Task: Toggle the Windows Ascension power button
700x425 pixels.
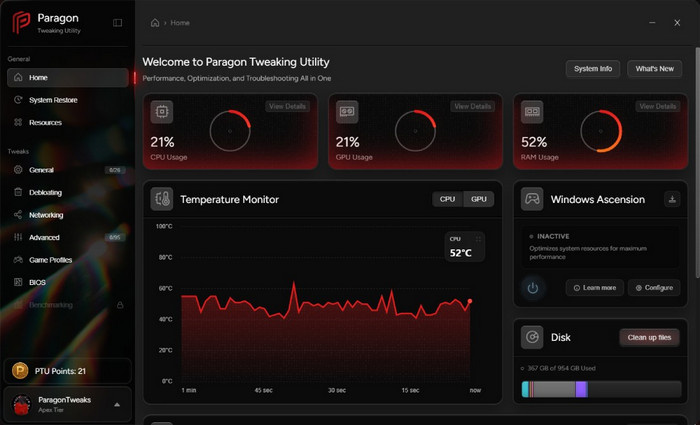Action: coord(533,288)
